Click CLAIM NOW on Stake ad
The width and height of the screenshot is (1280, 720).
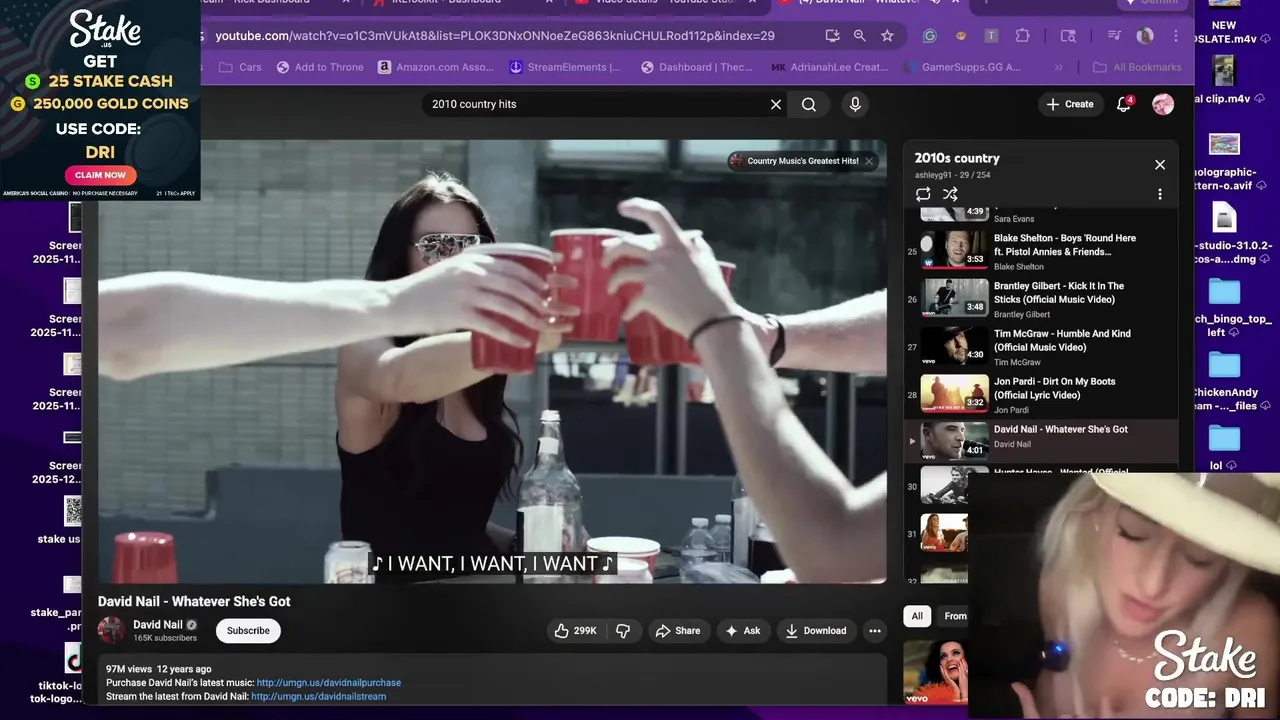tap(100, 175)
